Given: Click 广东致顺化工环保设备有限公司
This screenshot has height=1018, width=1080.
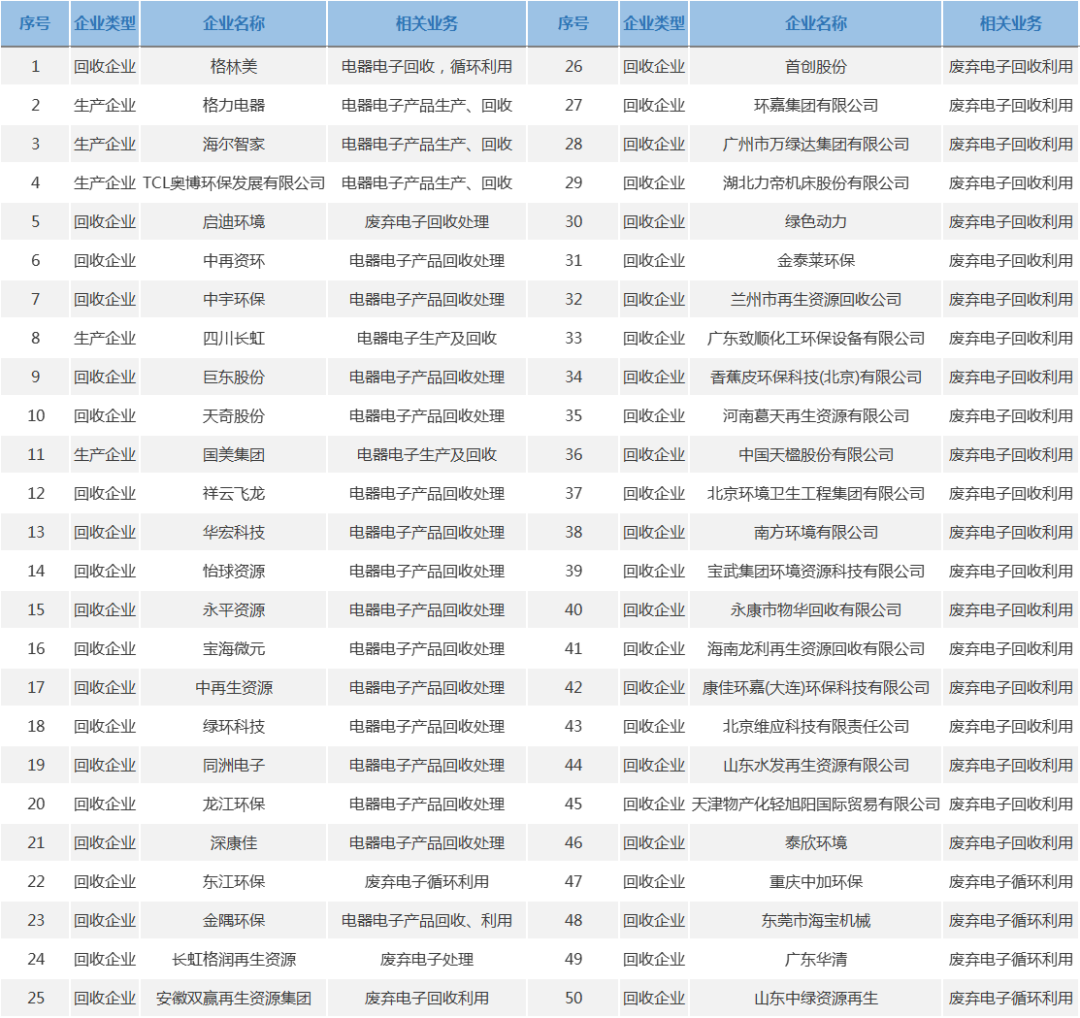Looking at the screenshot, I should [816, 338].
